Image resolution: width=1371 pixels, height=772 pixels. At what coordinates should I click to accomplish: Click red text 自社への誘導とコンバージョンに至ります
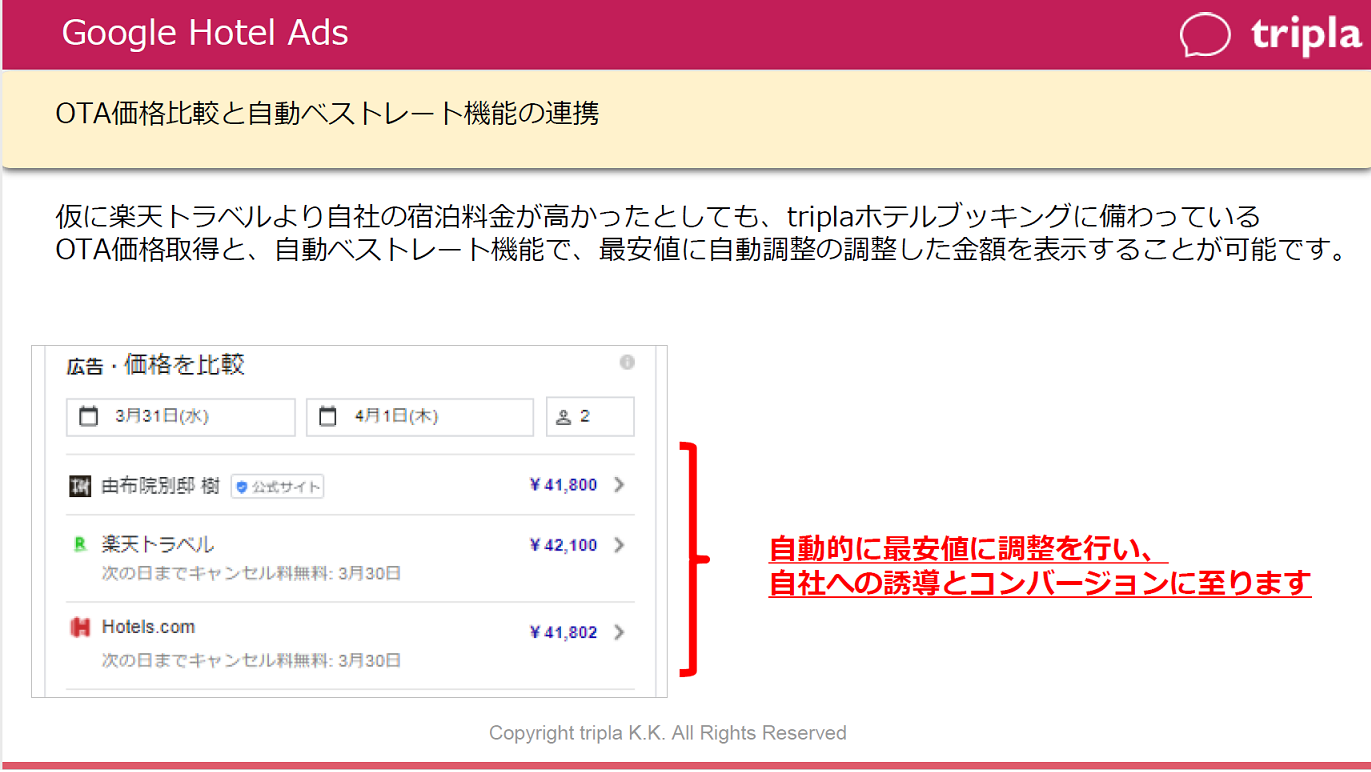pos(1040,582)
